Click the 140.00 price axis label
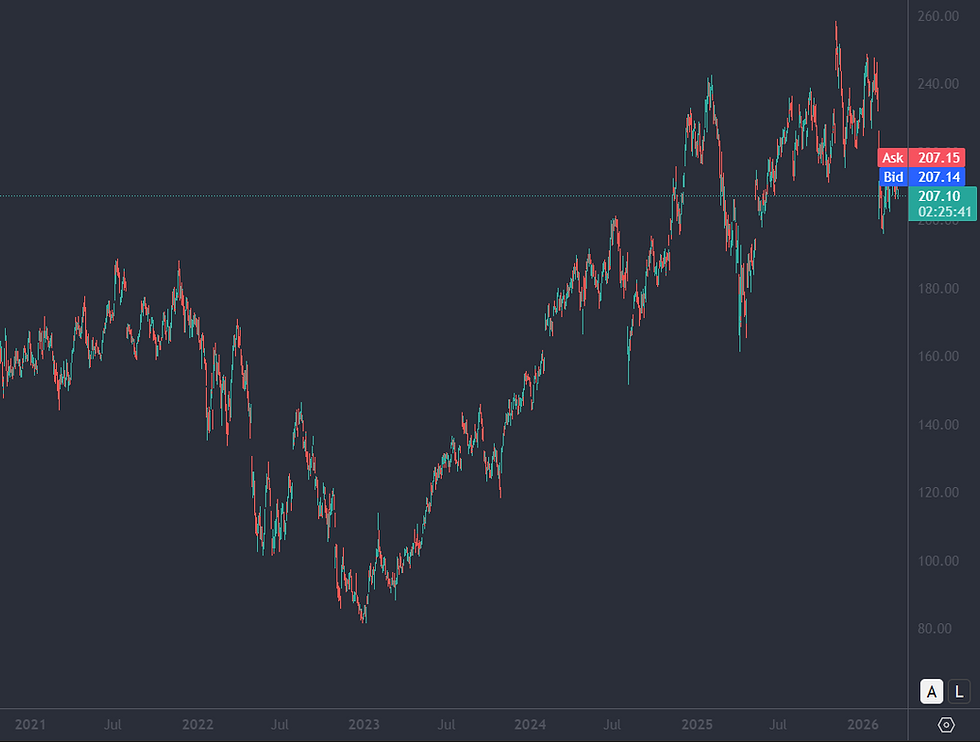Image resolution: width=980 pixels, height=742 pixels. click(x=938, y=424)
